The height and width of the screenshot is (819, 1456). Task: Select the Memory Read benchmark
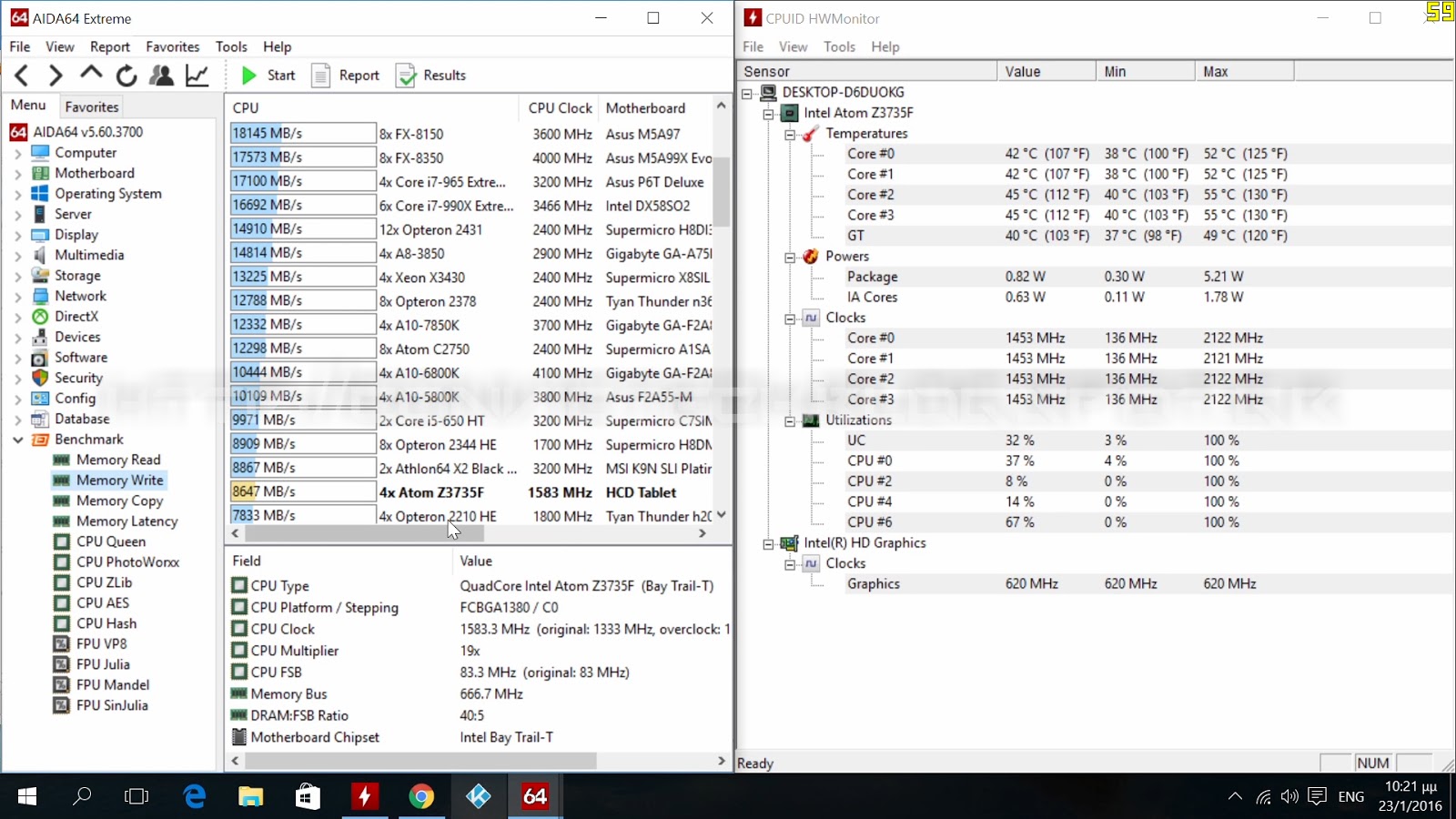[118, 460]
